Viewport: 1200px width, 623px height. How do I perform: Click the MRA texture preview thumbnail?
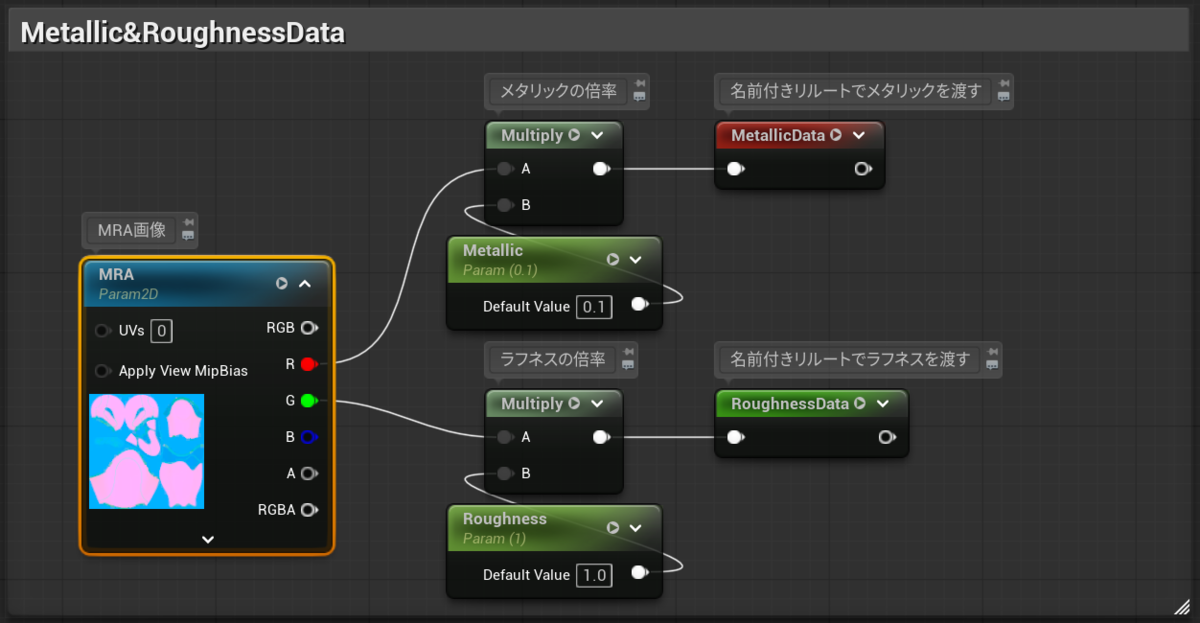pos(146,451)
